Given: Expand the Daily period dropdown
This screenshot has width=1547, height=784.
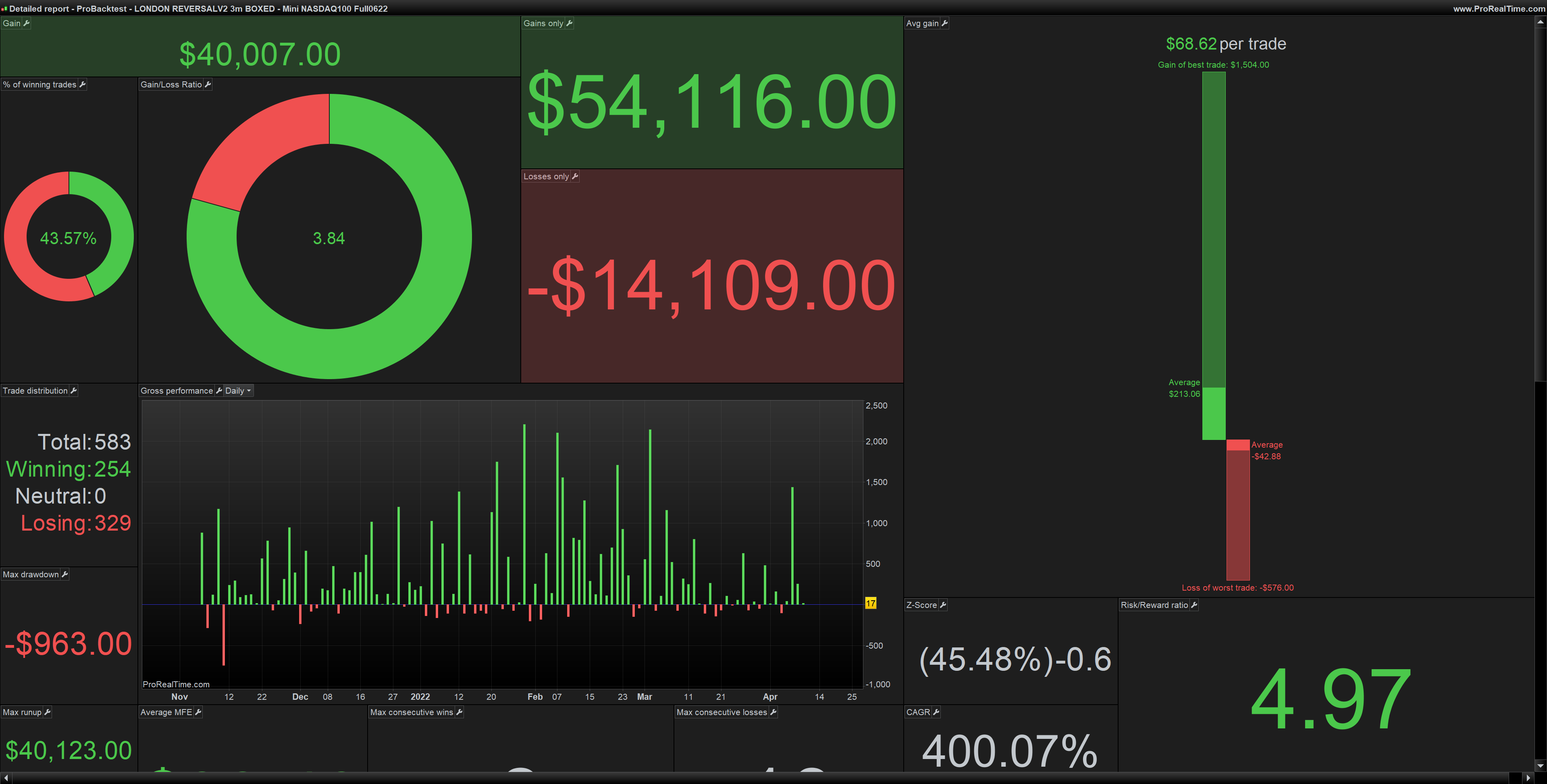Looking at the screenshot, I should (238, 390).
